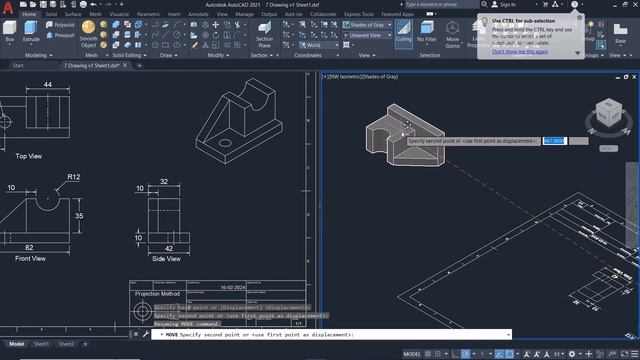Expand the Modeling panel
640x360 pixels.
point(39,55)
